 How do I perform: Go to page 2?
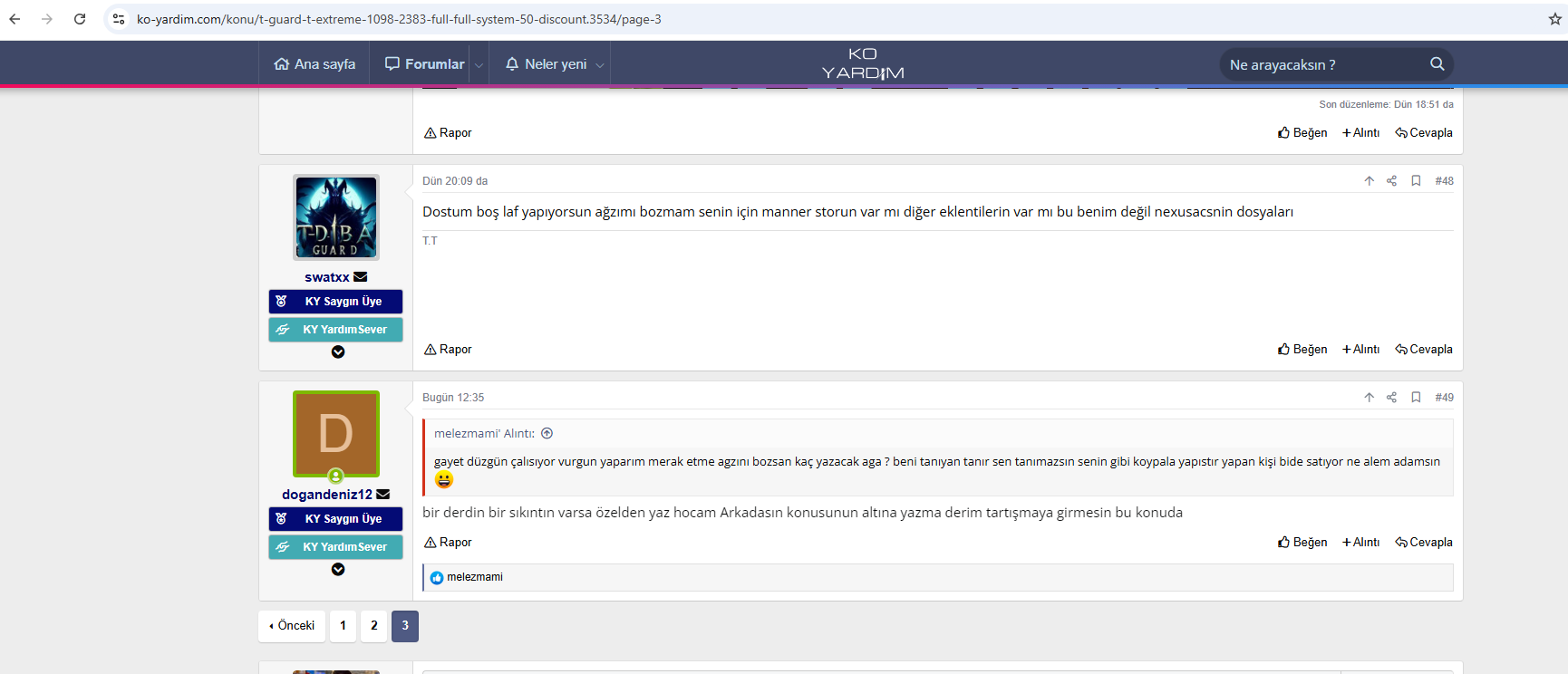point(374,626)
